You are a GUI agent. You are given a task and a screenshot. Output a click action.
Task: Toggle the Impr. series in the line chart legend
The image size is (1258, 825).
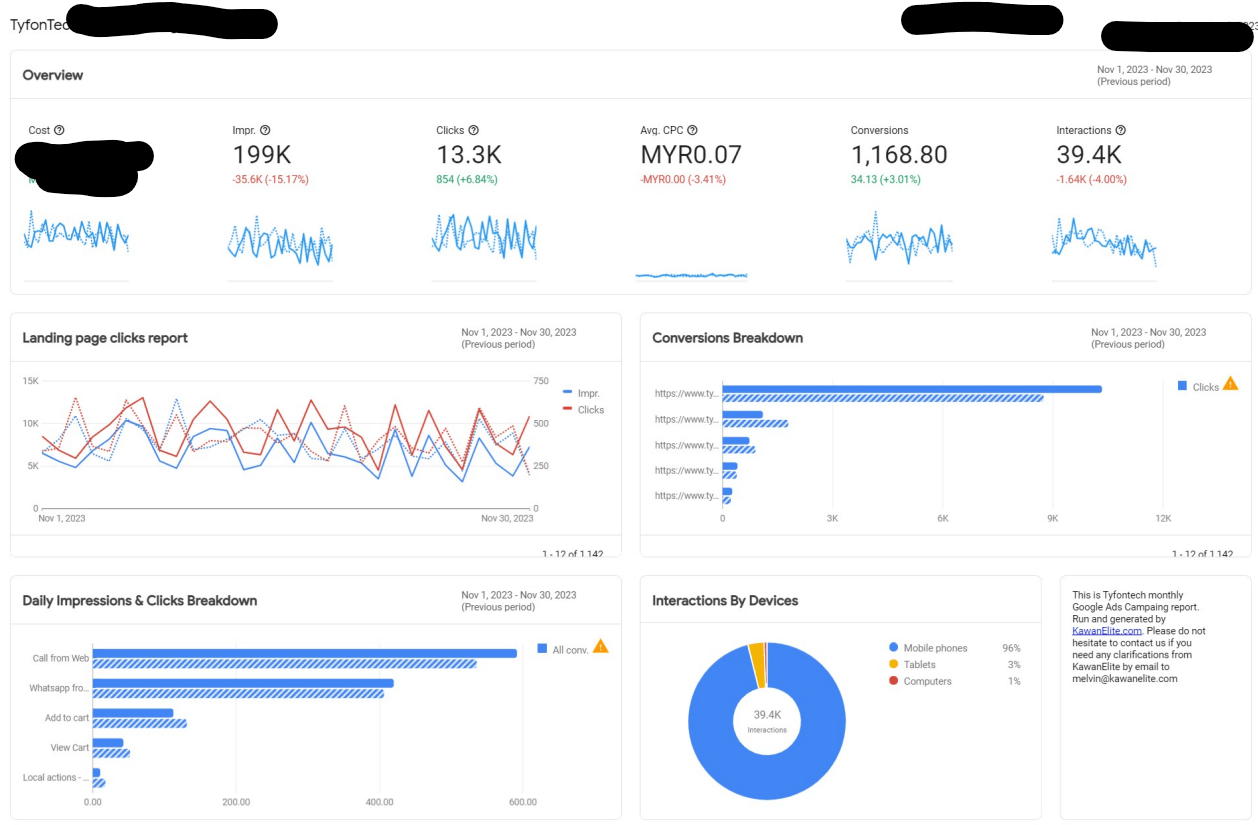click(581, 393)
